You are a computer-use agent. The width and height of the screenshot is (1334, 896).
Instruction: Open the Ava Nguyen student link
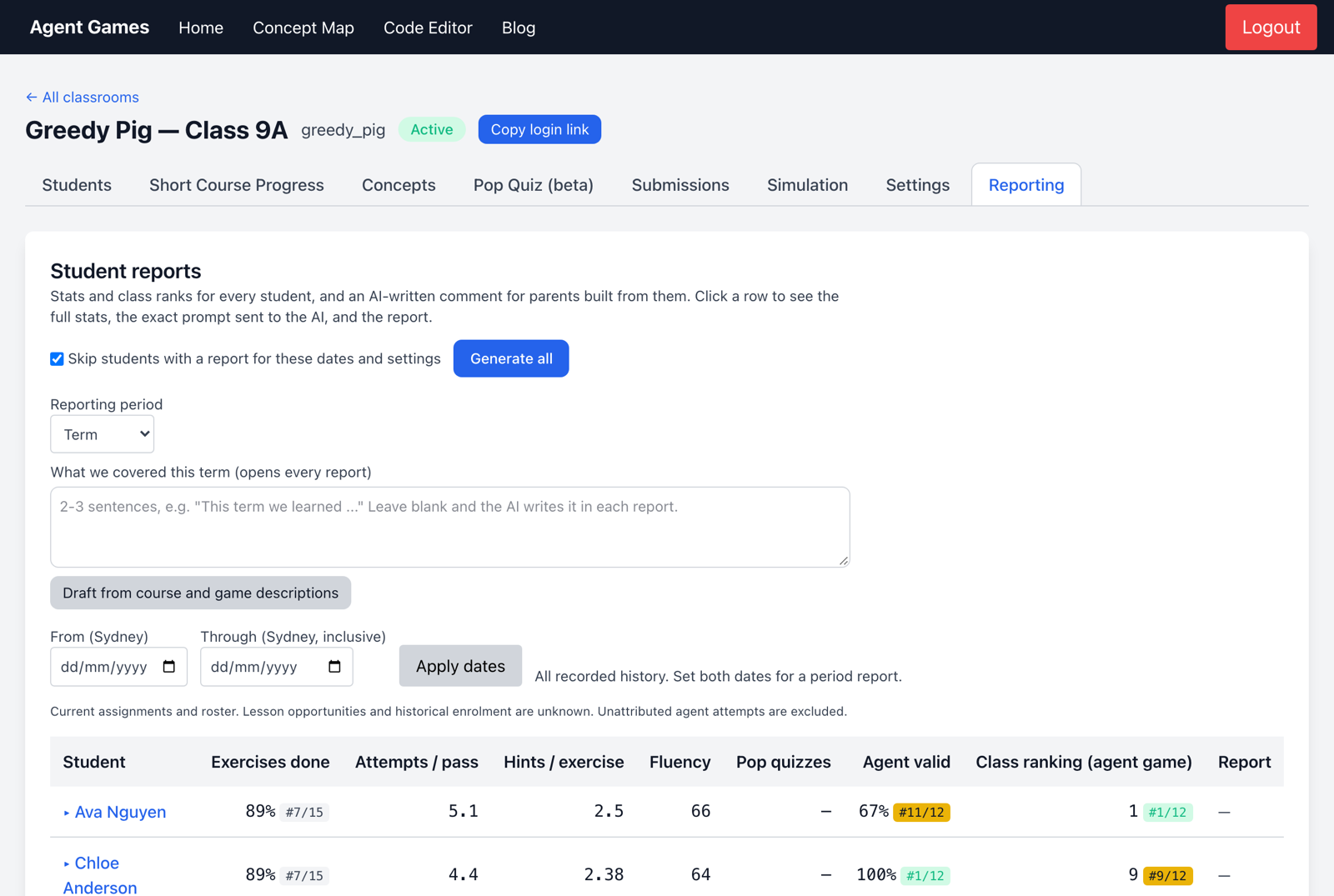[x=120, y=812]
